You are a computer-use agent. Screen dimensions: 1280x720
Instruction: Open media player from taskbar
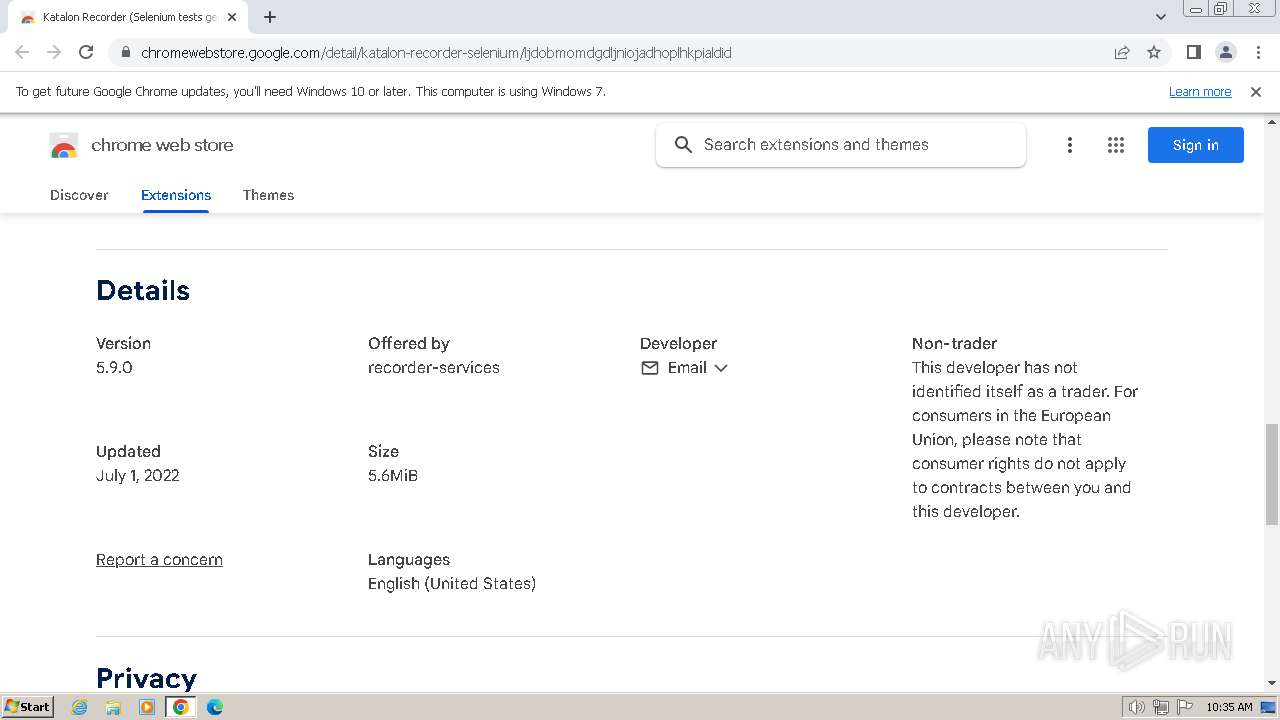147,707
